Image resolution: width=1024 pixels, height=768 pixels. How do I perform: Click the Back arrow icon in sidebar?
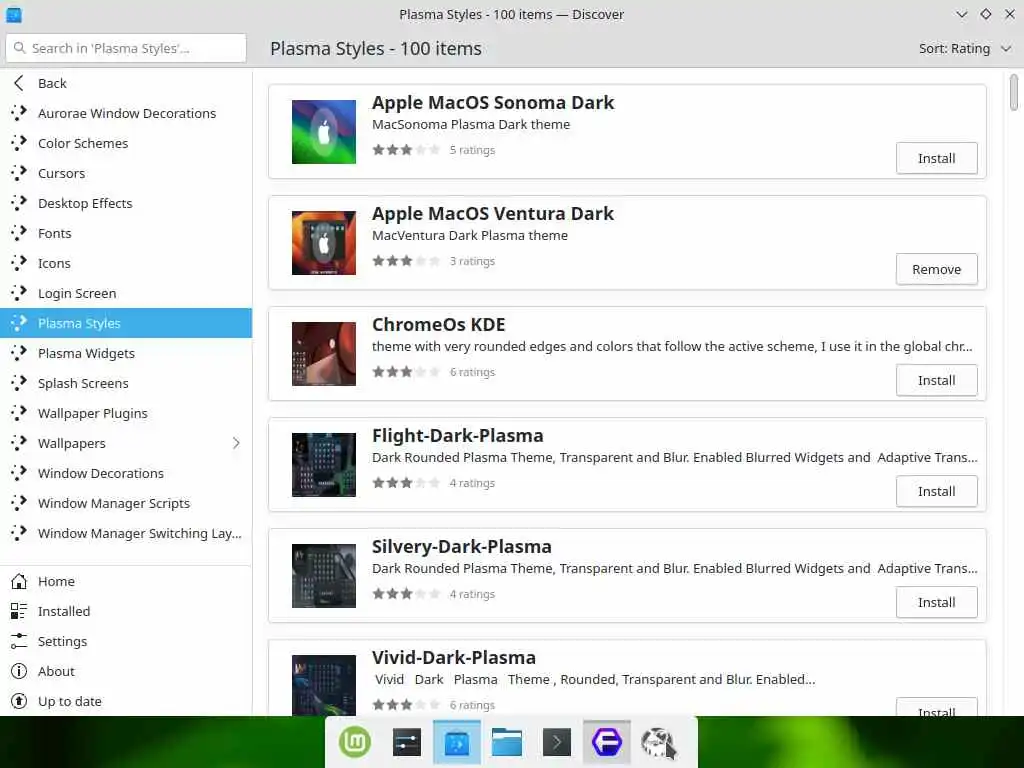click(x=19, y=83)
